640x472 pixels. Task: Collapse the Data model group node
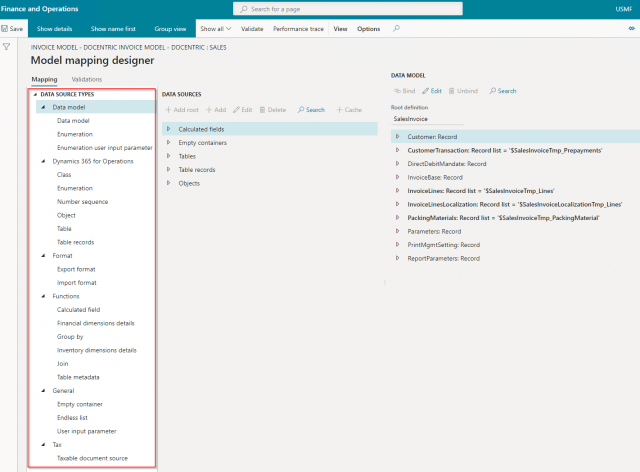[x=43, y=107]
